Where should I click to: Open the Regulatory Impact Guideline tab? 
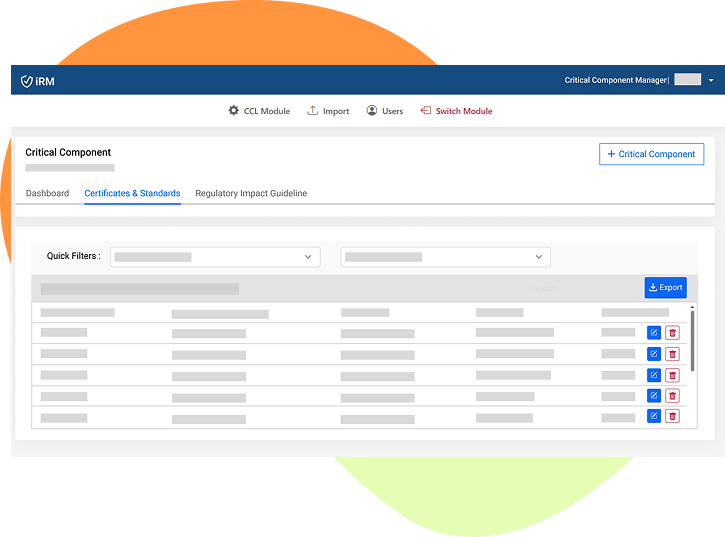click(251, 193)
